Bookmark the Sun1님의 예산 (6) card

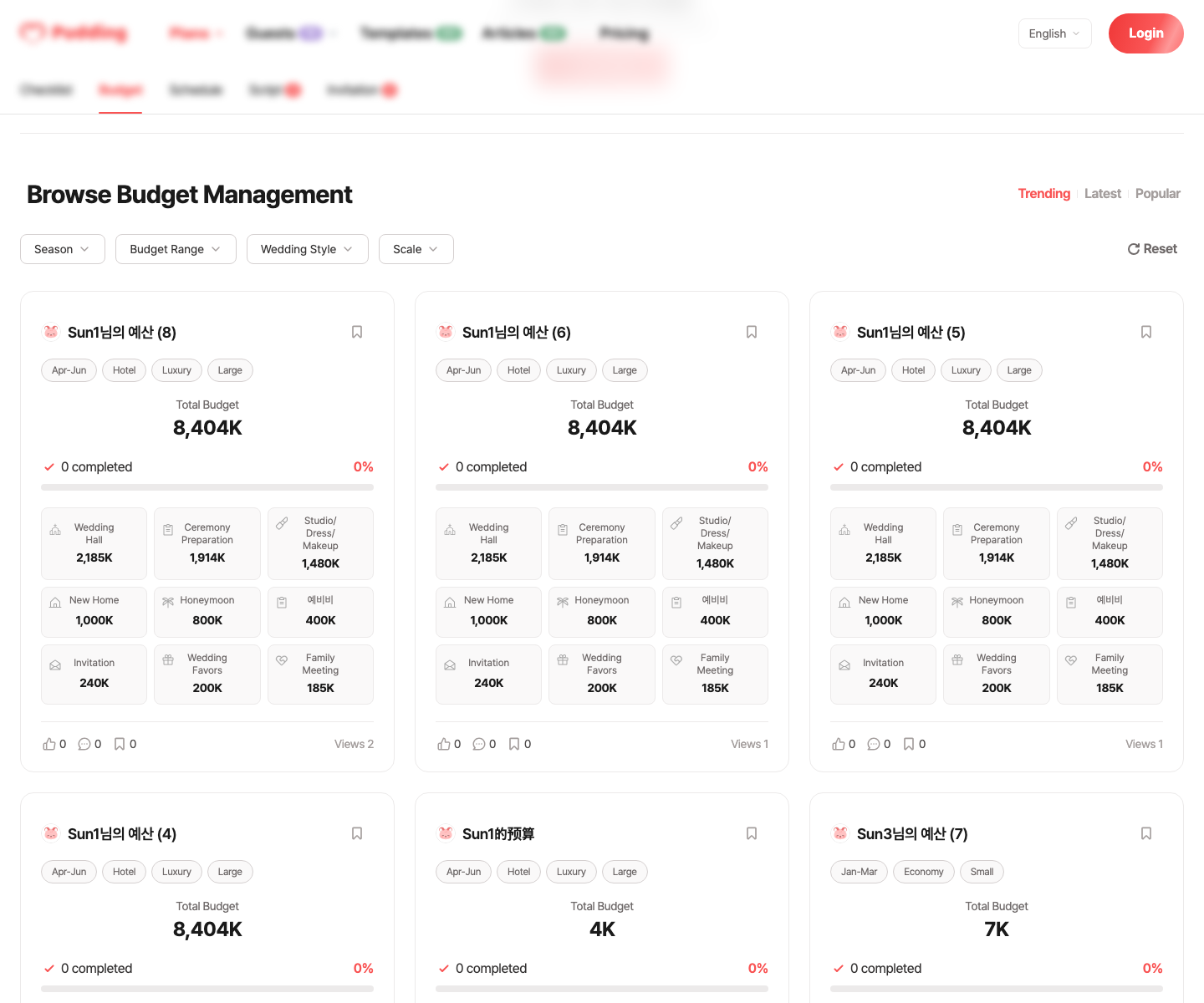coord(752,332)
